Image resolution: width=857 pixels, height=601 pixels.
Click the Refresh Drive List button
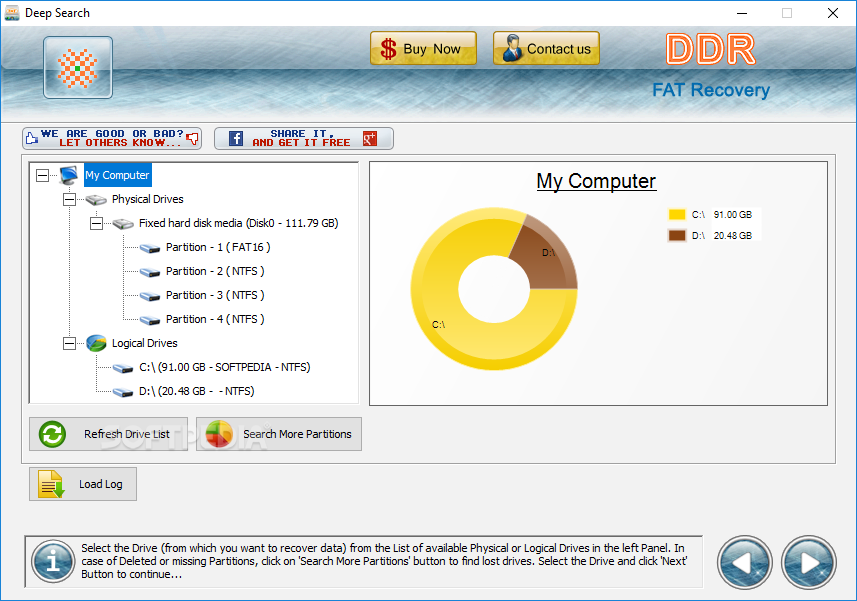(108, 434)
